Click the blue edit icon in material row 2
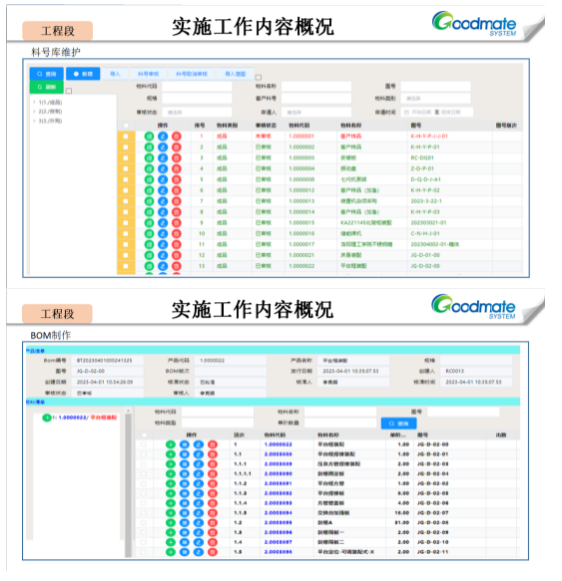This screenshot has height=581, width=562. tap(163, 147)
